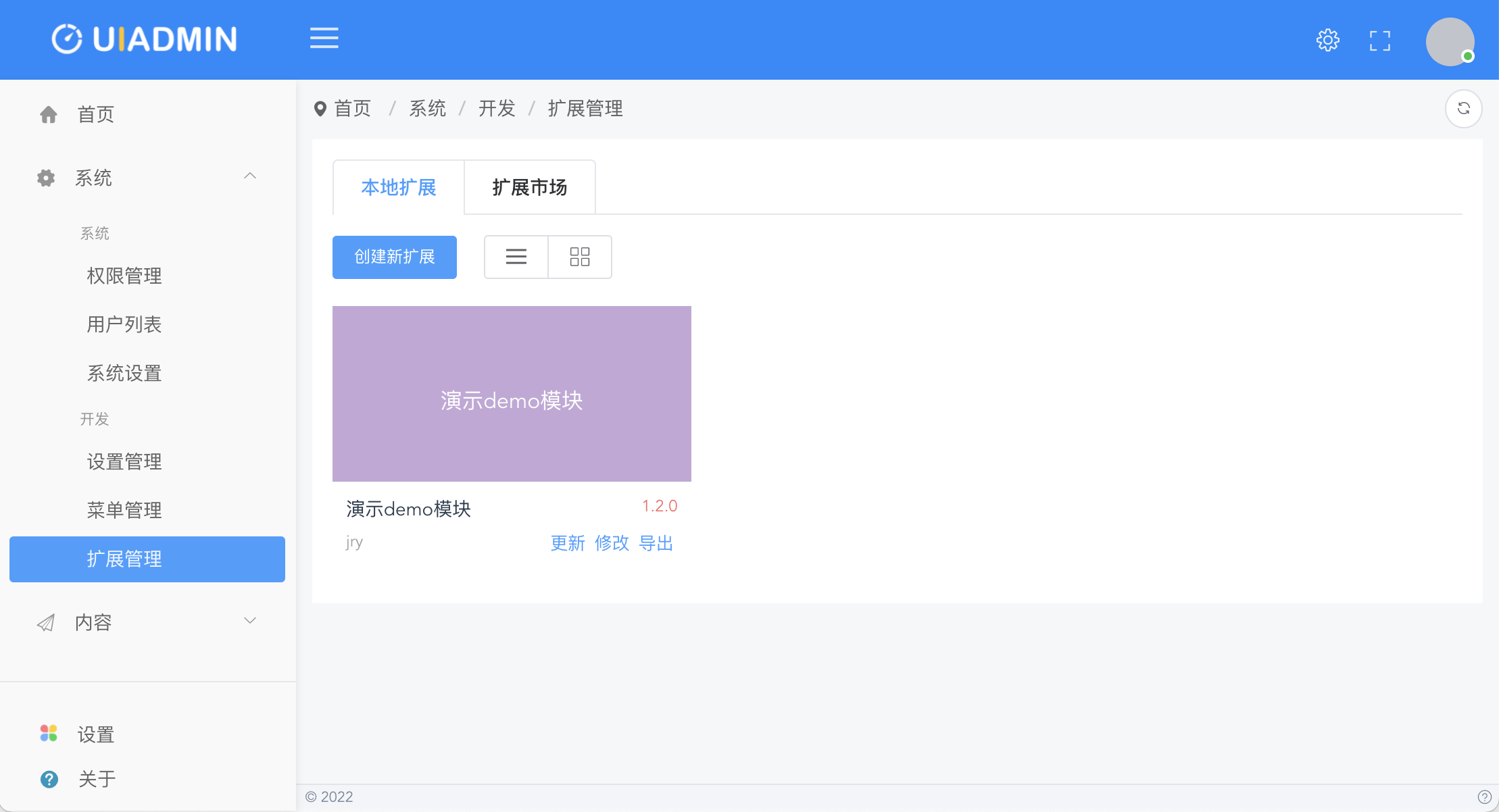
Task: Click the user avatar in header
Action: [x=1450, y=42]
